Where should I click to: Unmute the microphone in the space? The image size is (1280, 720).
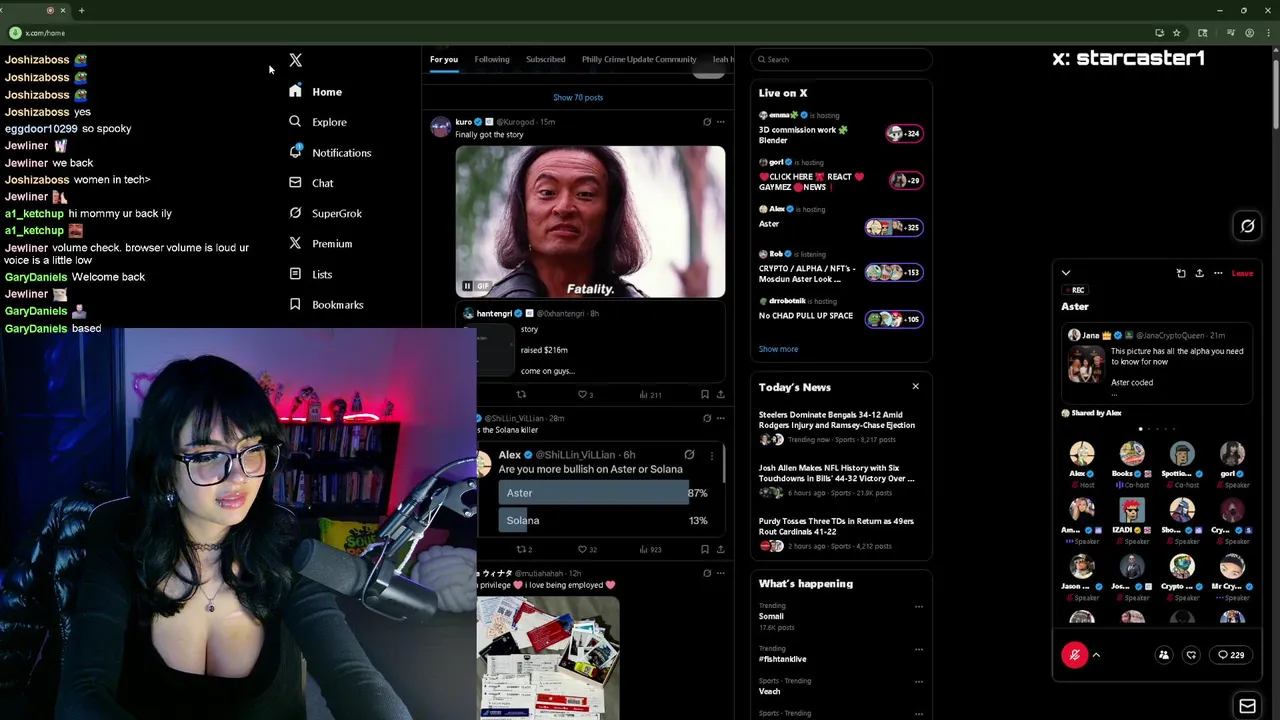[x=1075, y=655]
